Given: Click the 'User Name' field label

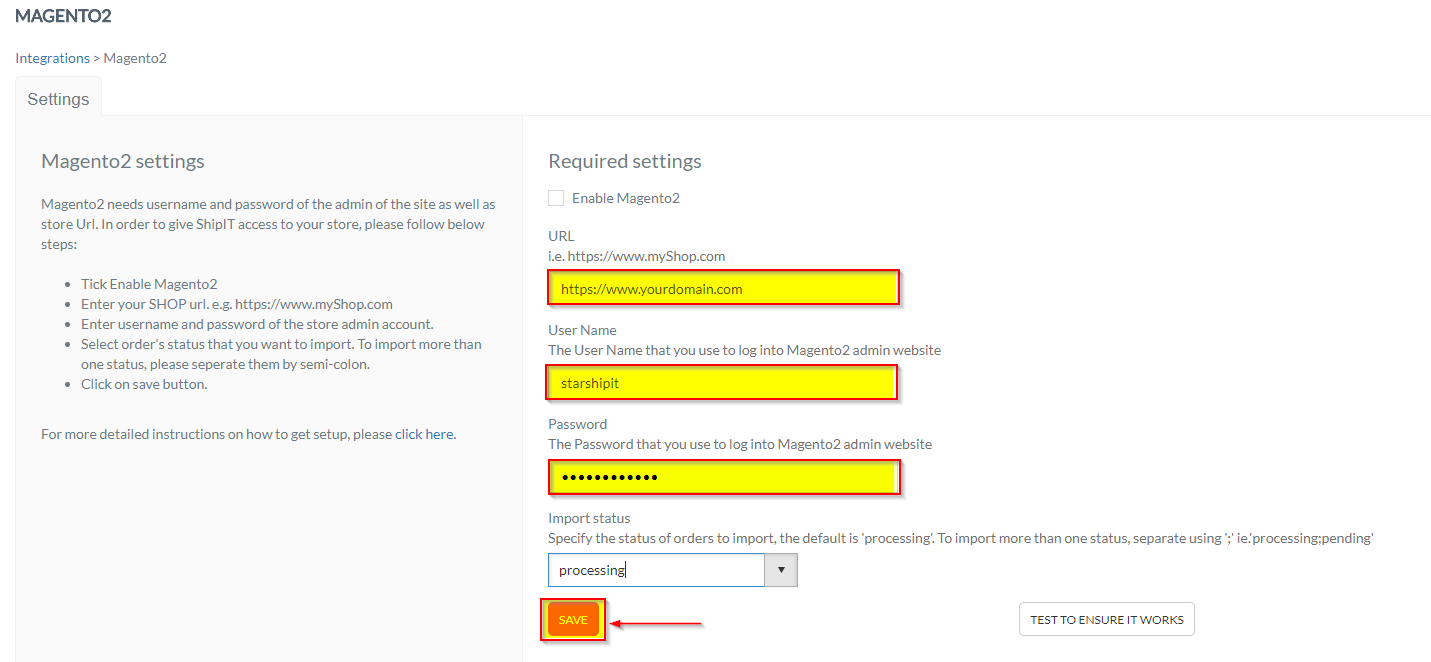Looking at the screenshot, I should [x=582, y=330].
